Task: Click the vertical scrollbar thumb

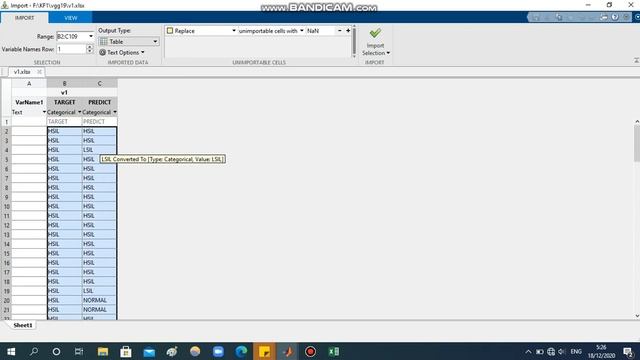Action: pos(637,143)
